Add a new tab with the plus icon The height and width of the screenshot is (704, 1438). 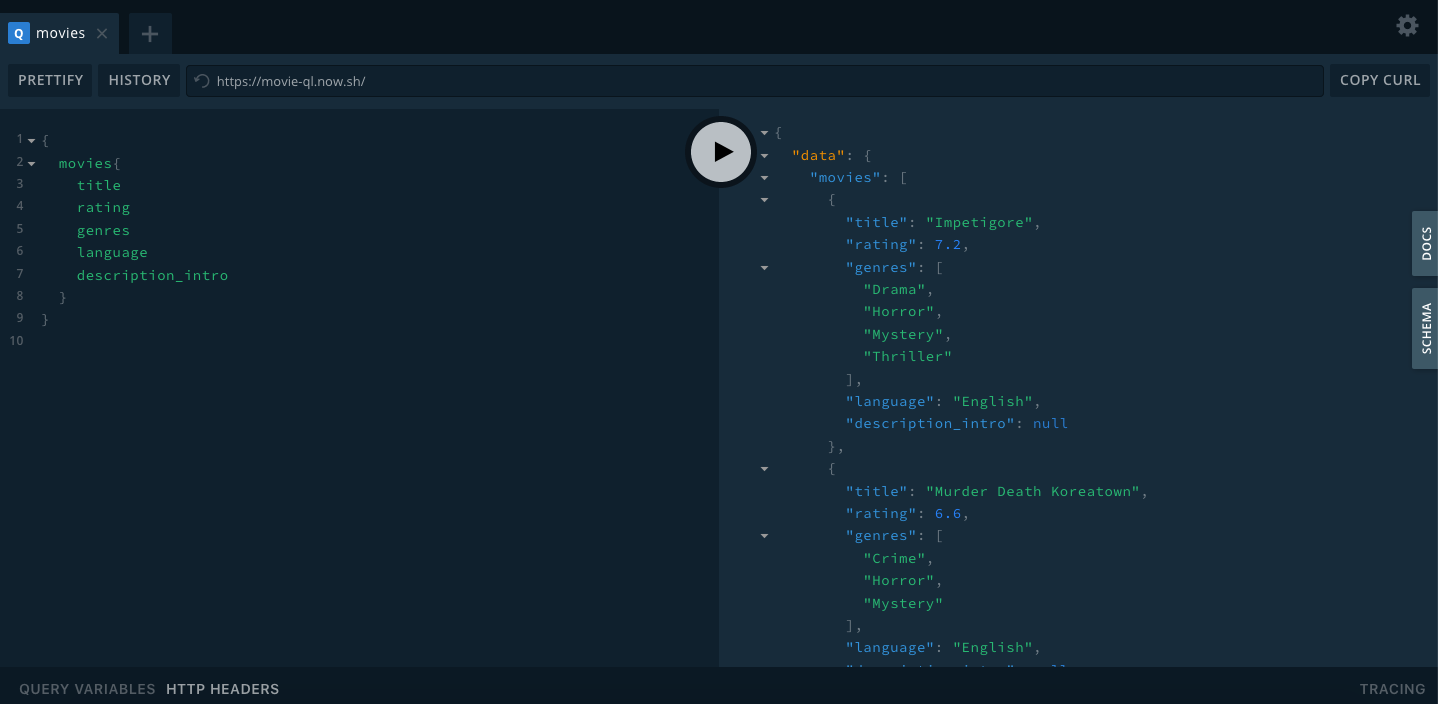[x=150, y=34]
